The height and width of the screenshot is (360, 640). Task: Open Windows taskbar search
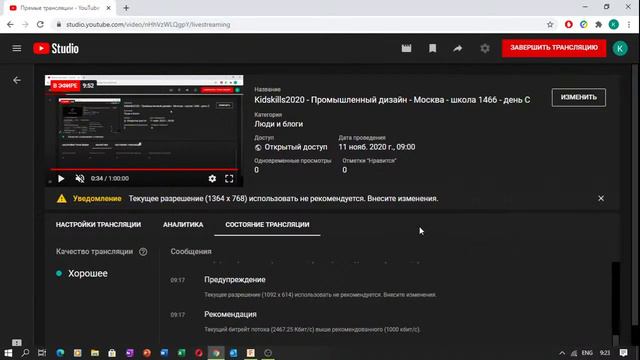(x=25, y=353)
